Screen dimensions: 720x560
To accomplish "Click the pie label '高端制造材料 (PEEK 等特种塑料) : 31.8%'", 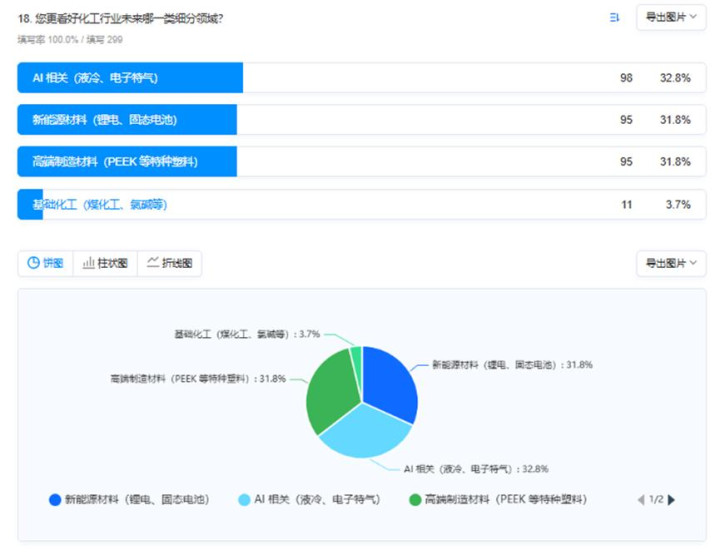I will coord(198,379).
